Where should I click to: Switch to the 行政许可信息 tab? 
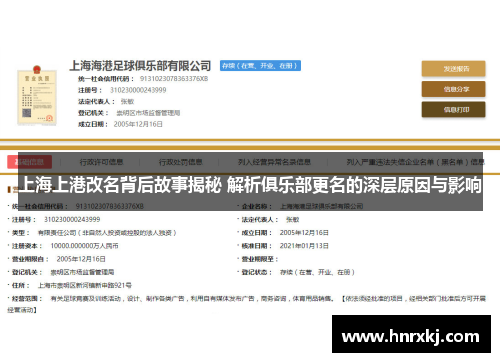coord(101,162)
